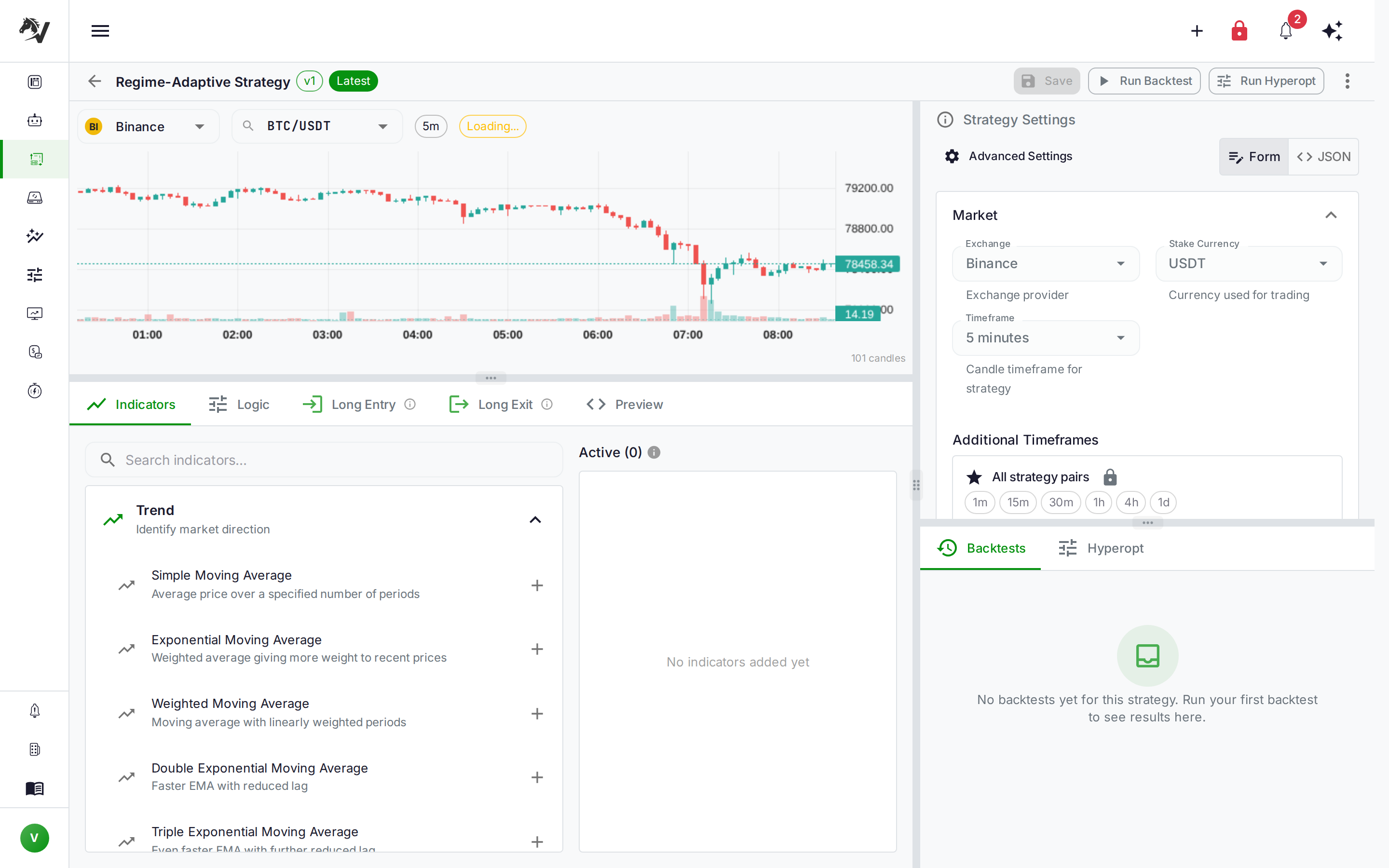Screen dimensions: 1389x868
Task: Add Double Exponential Moving Average indicator
Action: pyautogui.click(x=537, y=777)
